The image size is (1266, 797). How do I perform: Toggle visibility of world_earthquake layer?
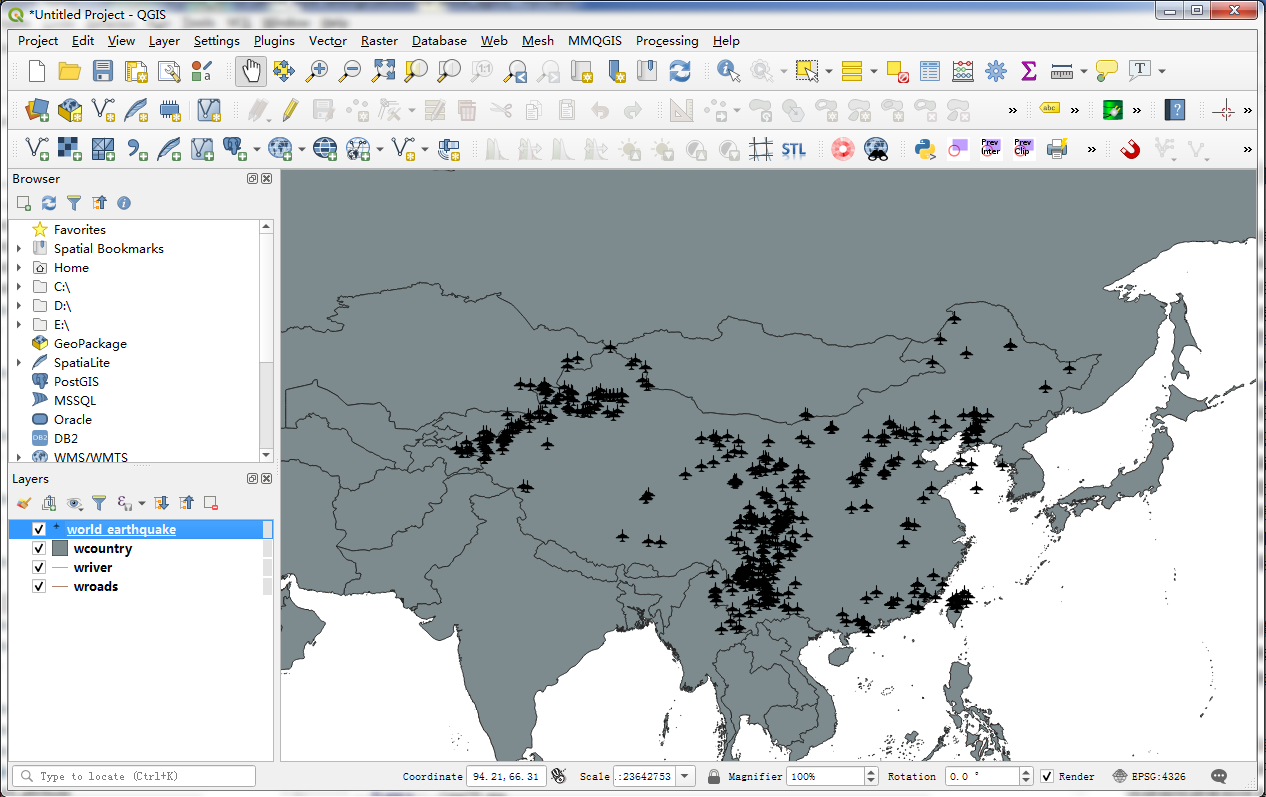coord(39,529)
